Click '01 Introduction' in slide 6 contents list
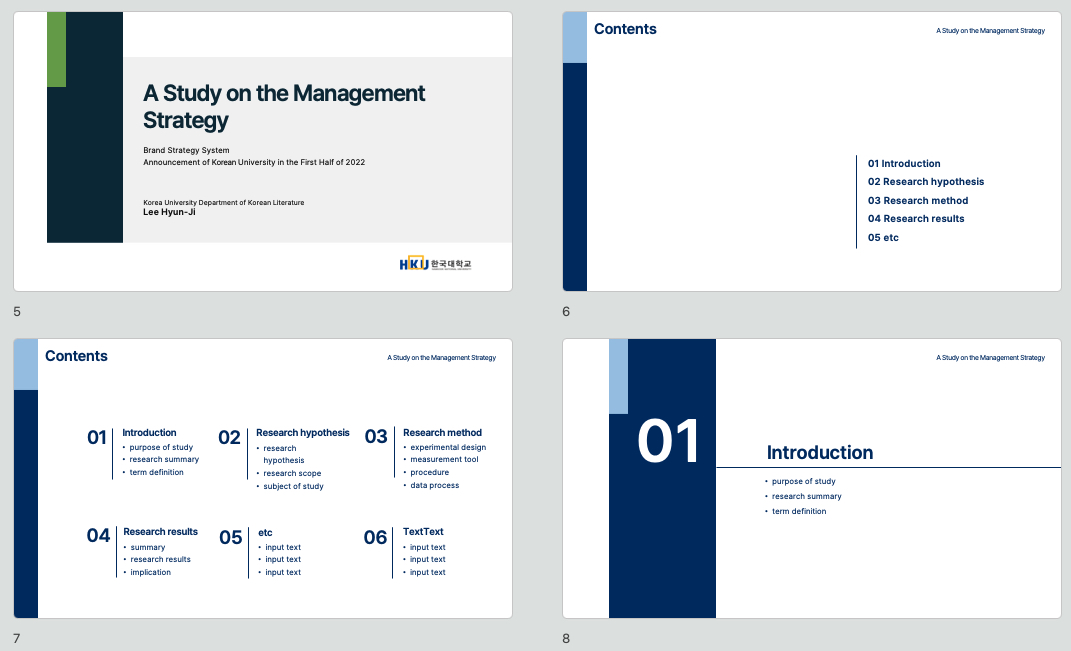Viewport: 1071px width, 651px height. [904, 163]
